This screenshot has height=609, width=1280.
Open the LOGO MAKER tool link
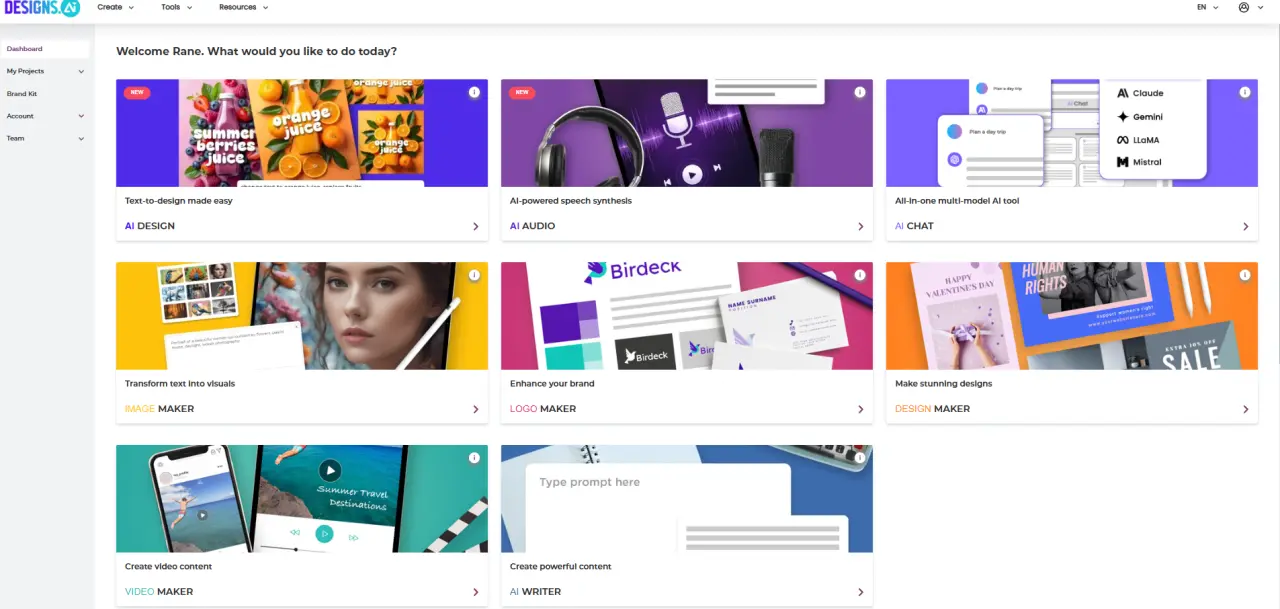point(543,409)
